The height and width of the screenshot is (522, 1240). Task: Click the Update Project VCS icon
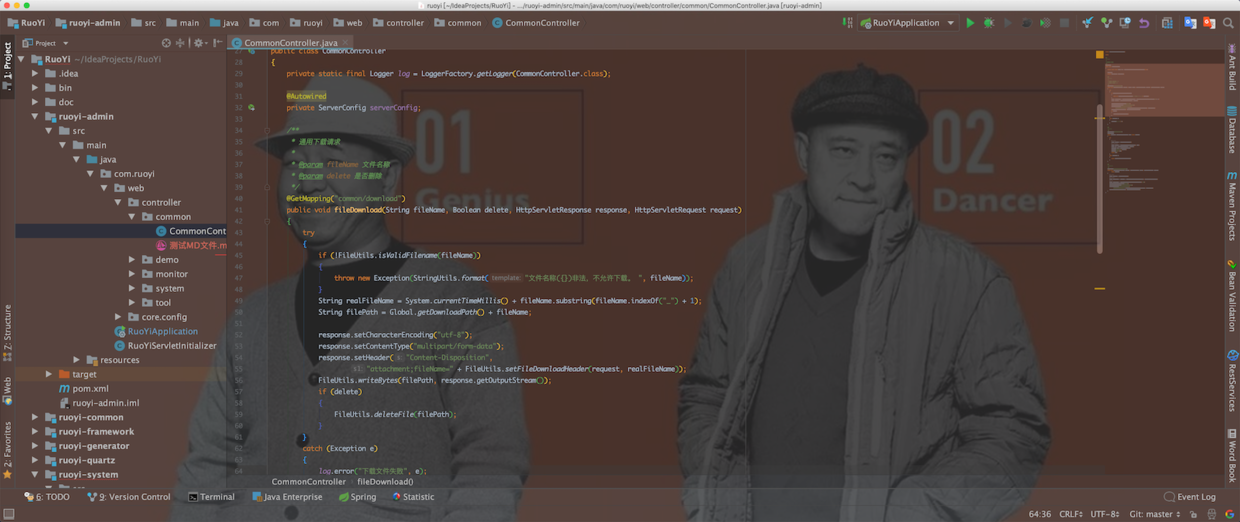(1087, 23)
